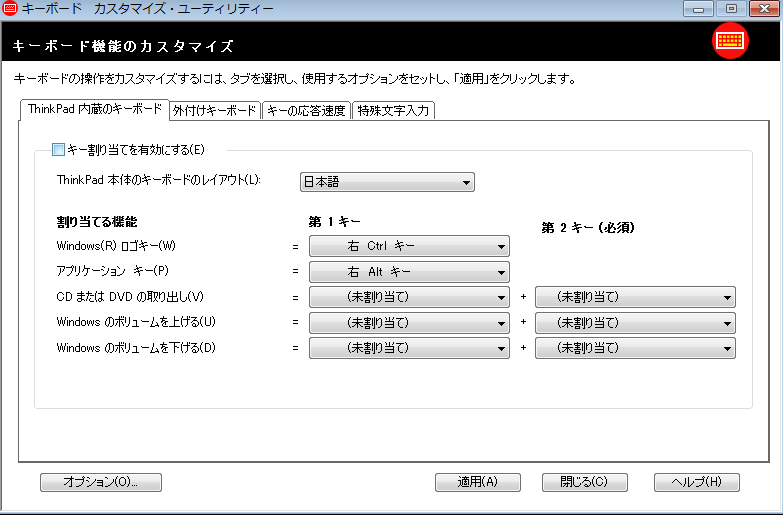The width and height of the screenshot is (783, 515).
Task: Switch to the 外付けキーボード tab
Action: 215,110
